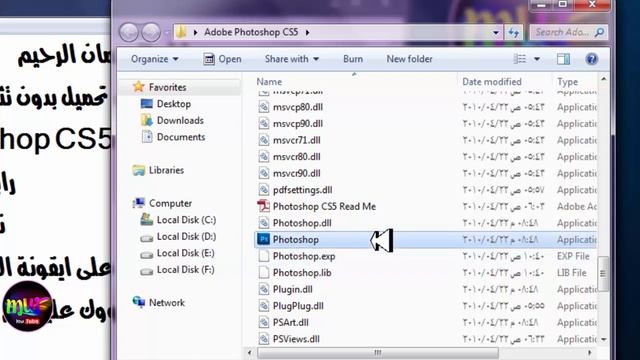This screenshot has height=360, width=640.
Task: Click the Photoshop Ps application icon
Action: pos(264,240)
